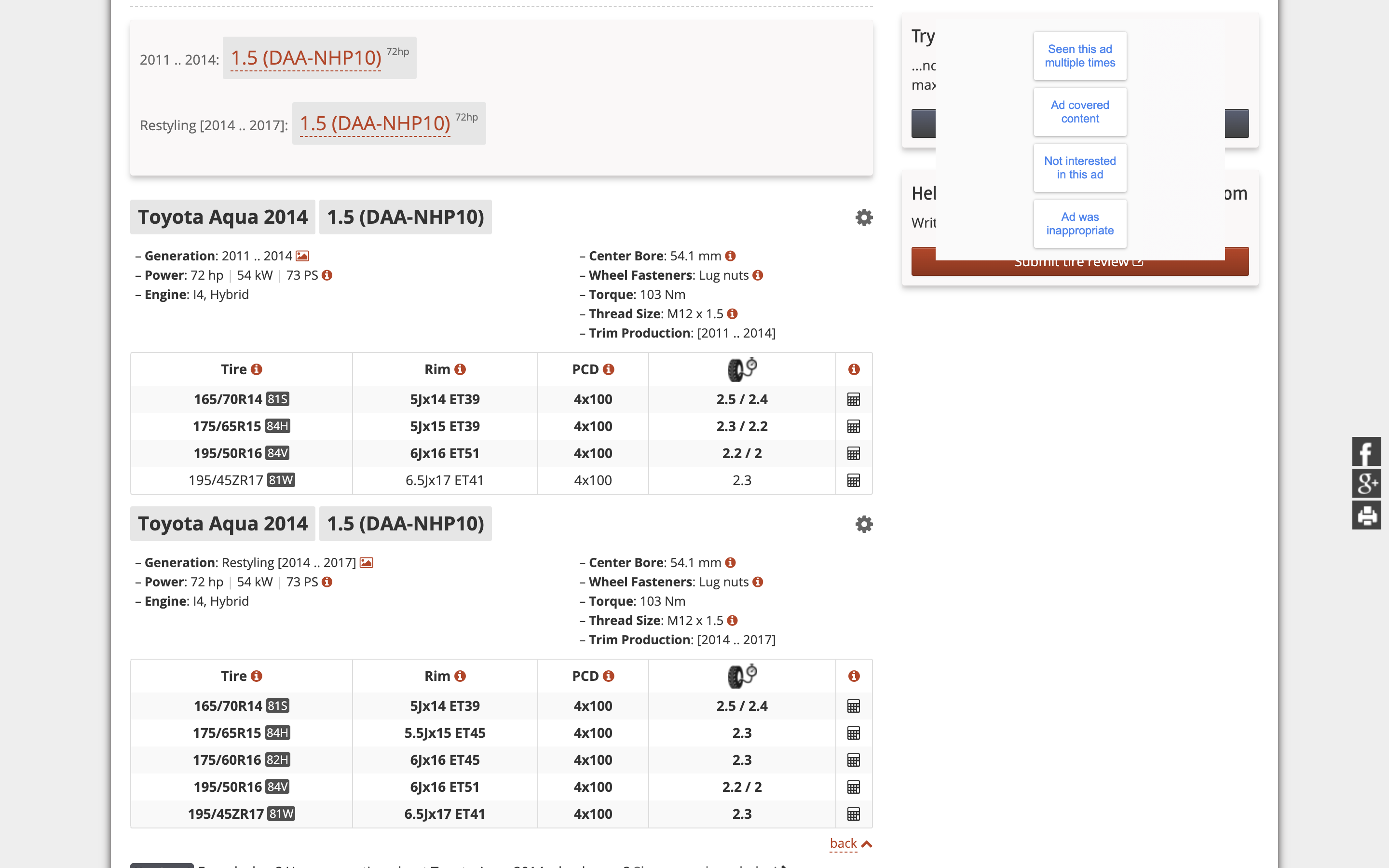The width and height of the screenshot is (1389, 868).
Task: Open calculator for 5Jx15 ET39 row
Action: point(854,427)
